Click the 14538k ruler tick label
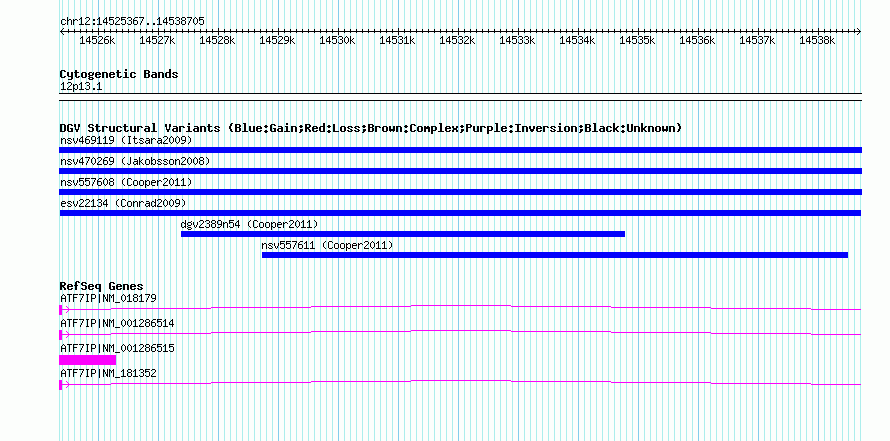The image size is (890, 441). pos(817,40)
